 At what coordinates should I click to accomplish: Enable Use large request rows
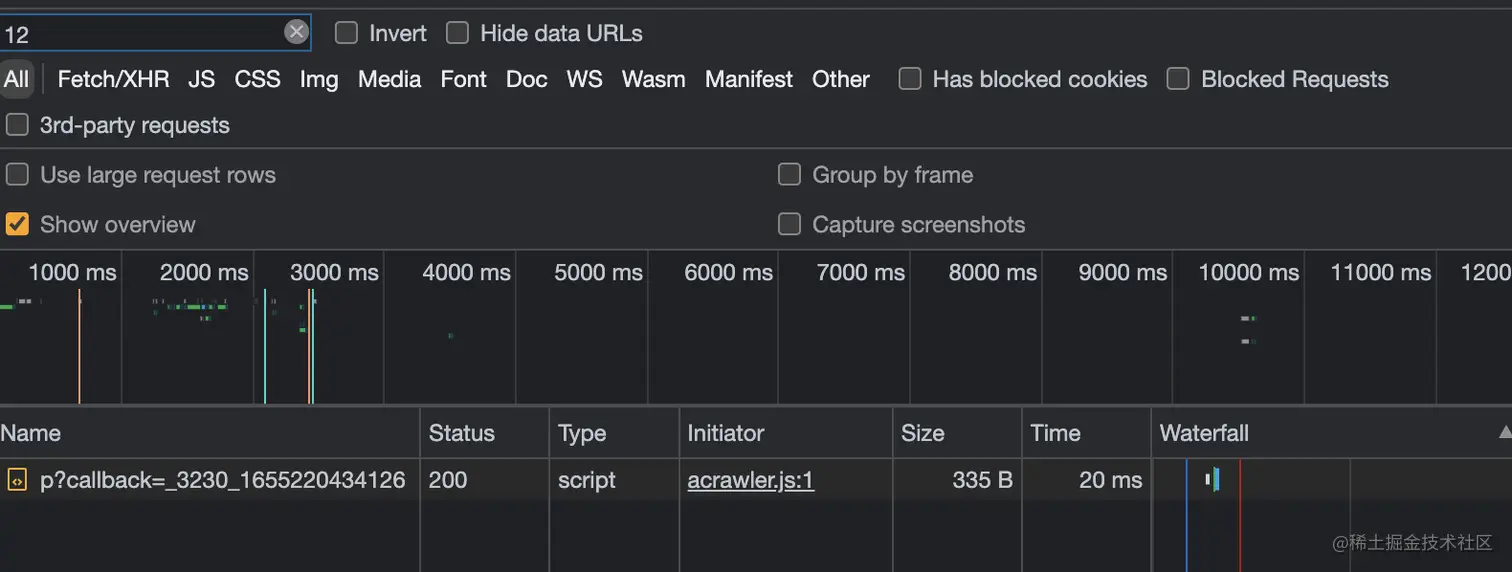click(17, 175)
